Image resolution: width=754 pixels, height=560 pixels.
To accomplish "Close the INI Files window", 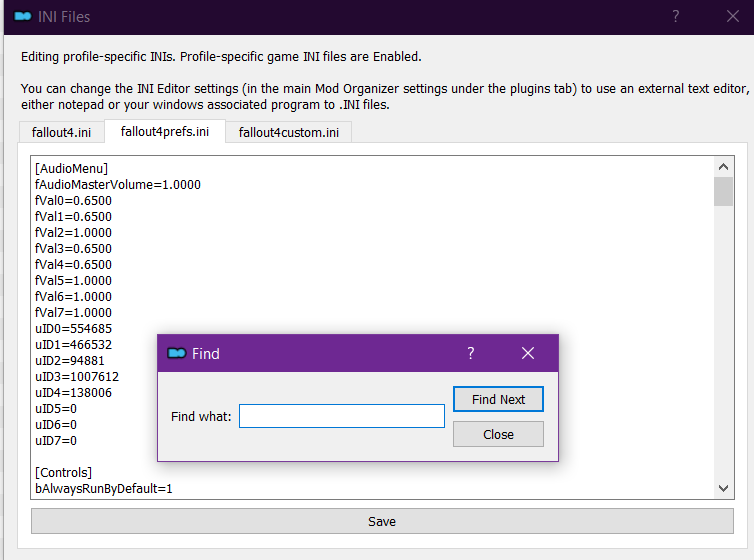I will [x=732, y=17].
